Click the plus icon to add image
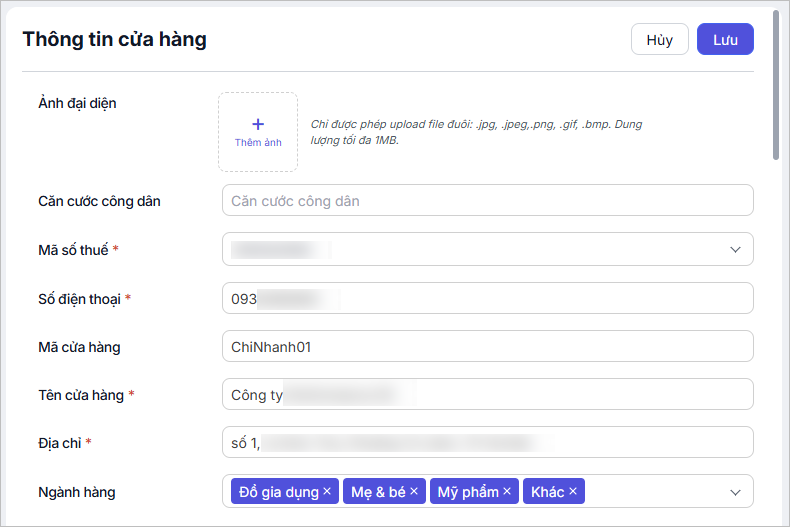 [x=258, y=124]
